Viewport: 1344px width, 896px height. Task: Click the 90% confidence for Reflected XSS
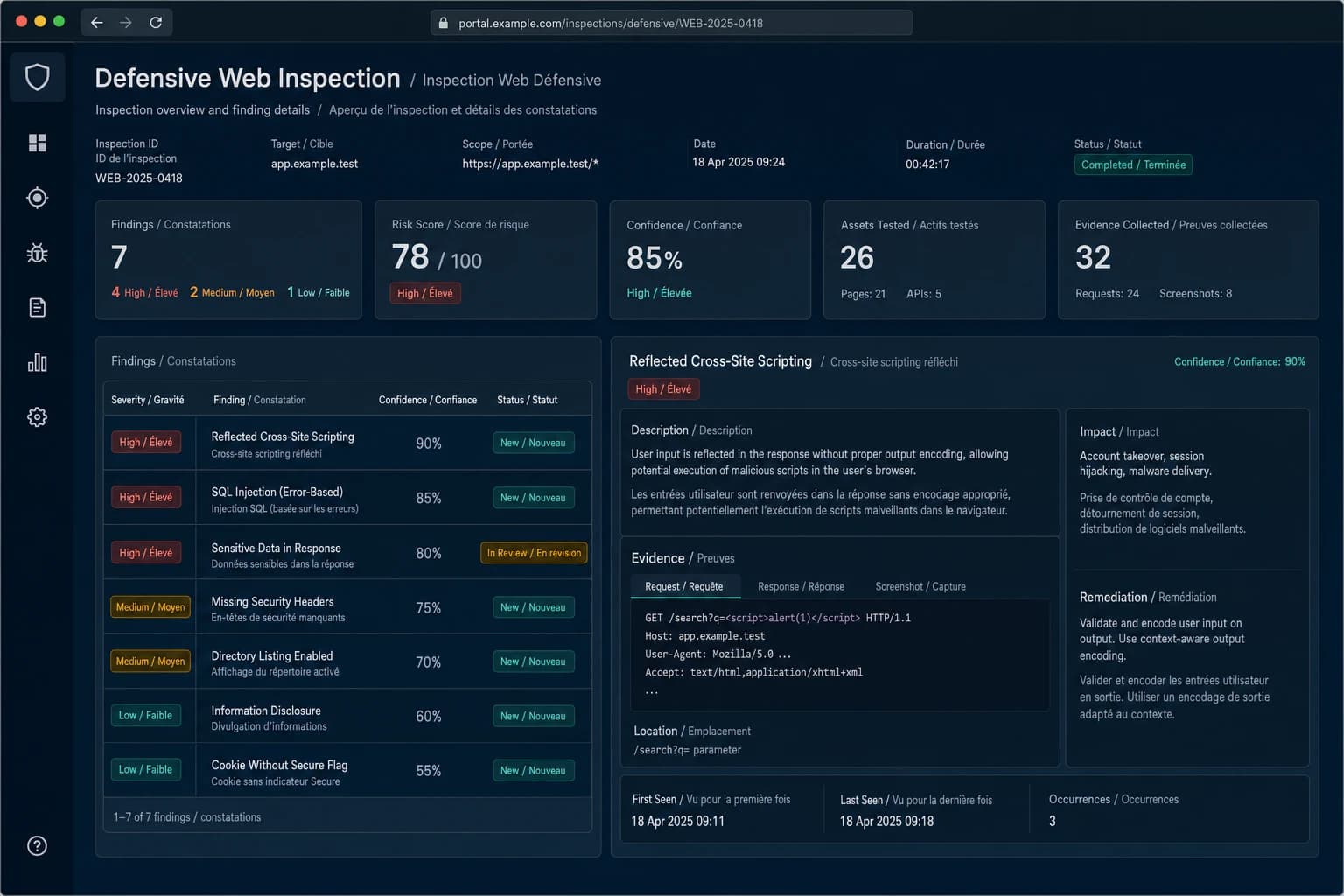(x=429, y=444)
